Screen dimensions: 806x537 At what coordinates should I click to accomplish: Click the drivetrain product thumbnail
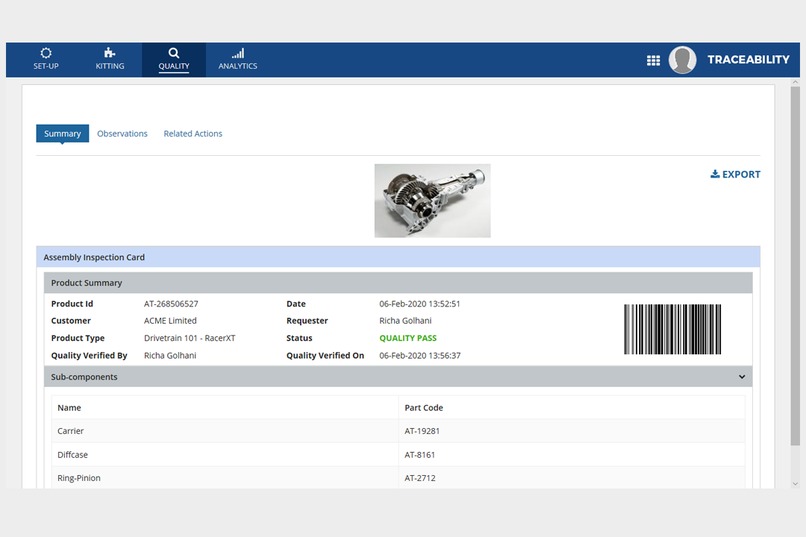point(432,201)
